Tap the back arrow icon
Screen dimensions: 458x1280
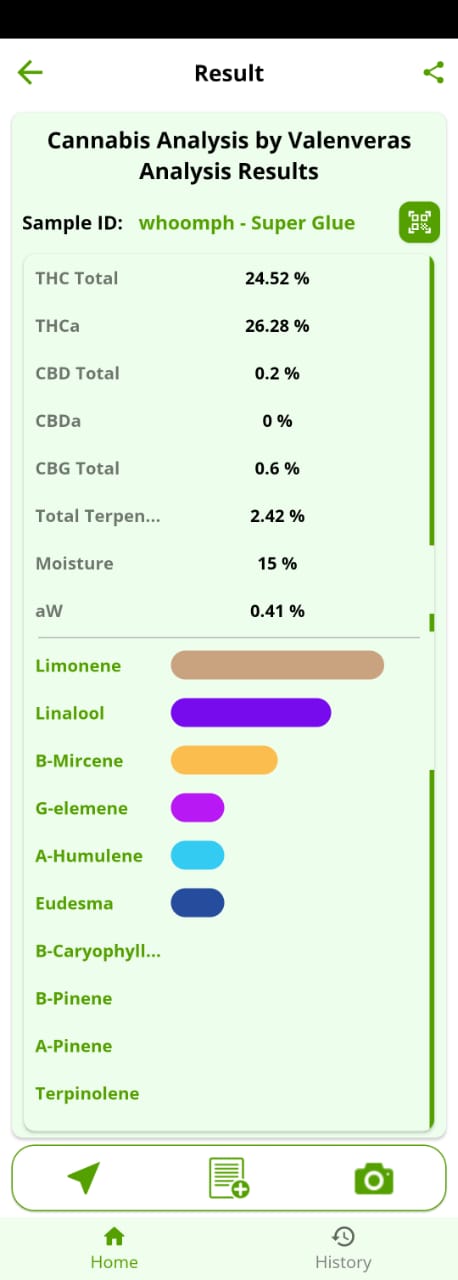tap(30, 72)
